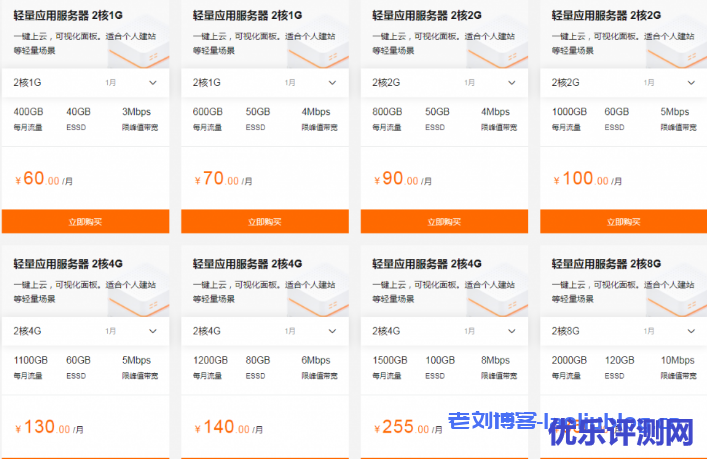Select the 2核1G spec field with 400GB traffic
This screenshot has width=707, height=459.
pos(85,83)
